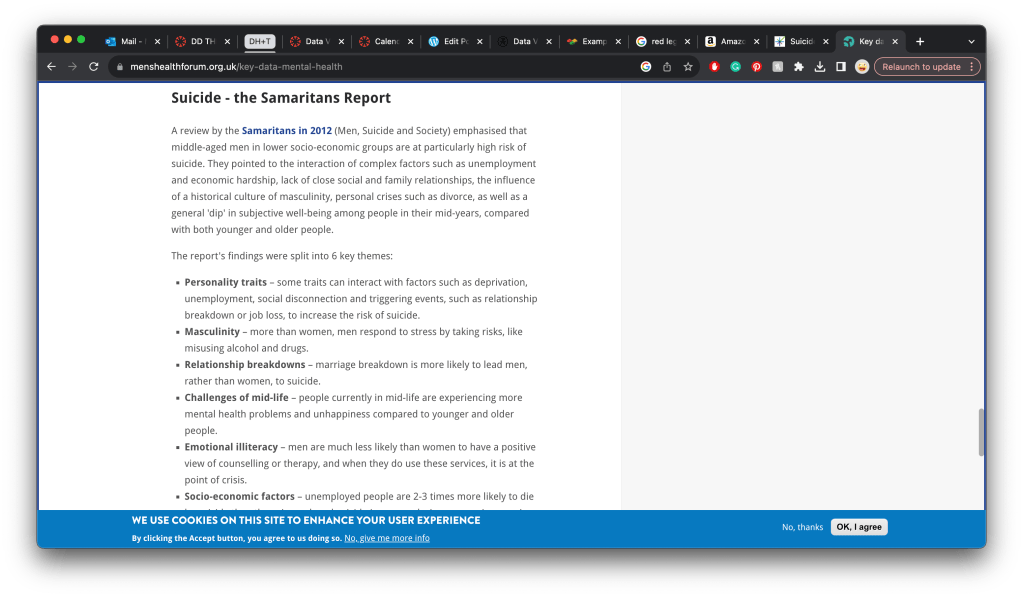Show downloads from the toolbar
1023x597 pixels.
click(819, 67)
